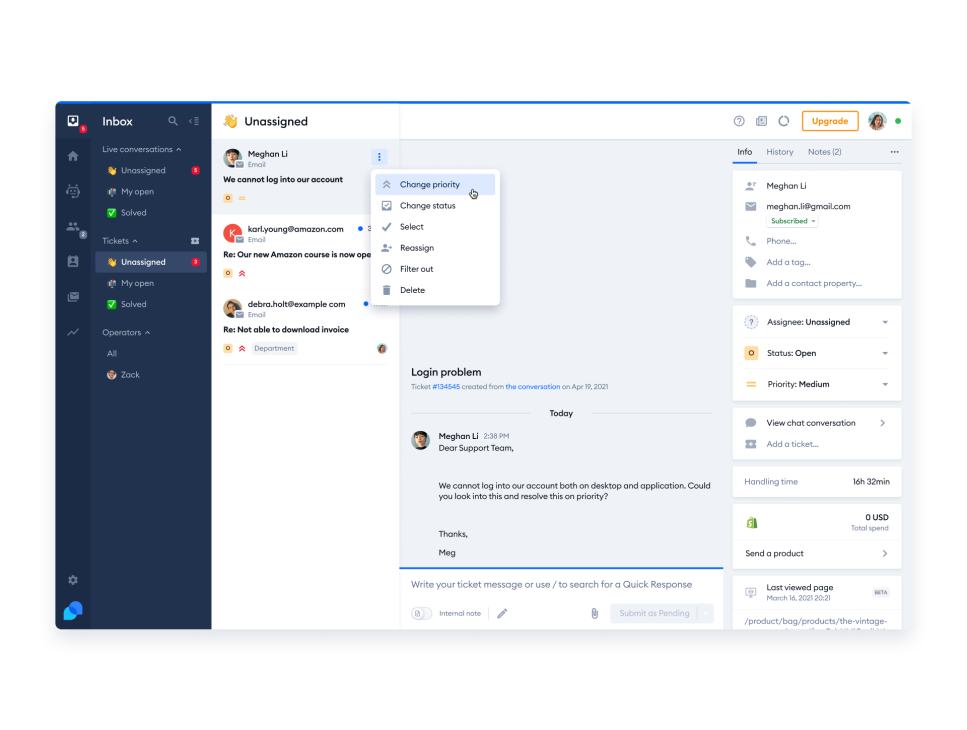Click the ticket message input field
The image size is (967, 730).
[552, 584]
